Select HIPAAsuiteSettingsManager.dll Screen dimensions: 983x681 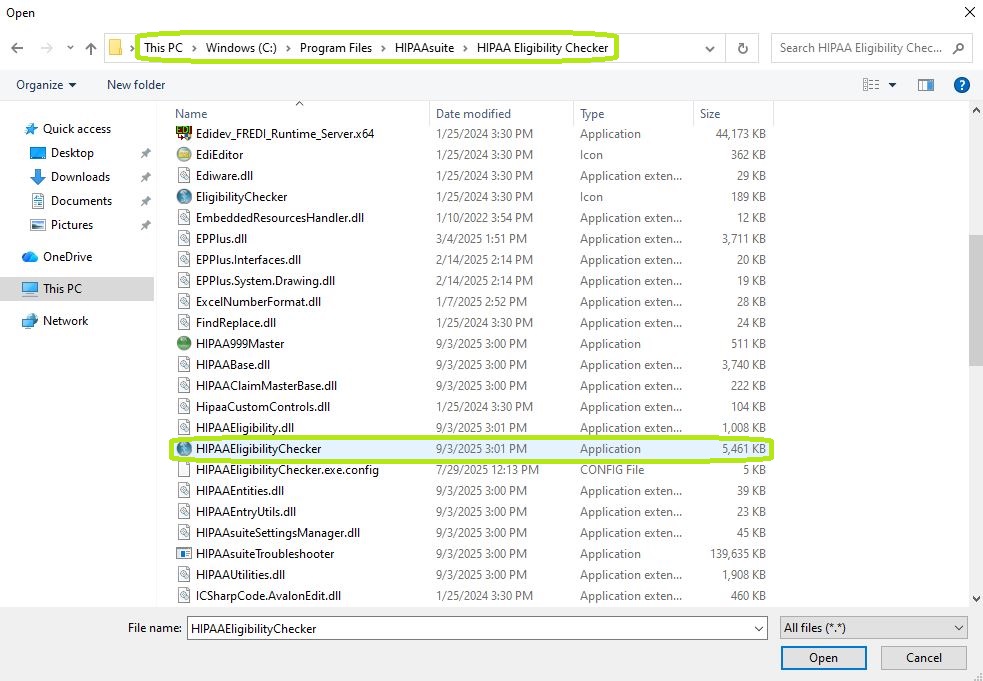(x=278, y=532)
